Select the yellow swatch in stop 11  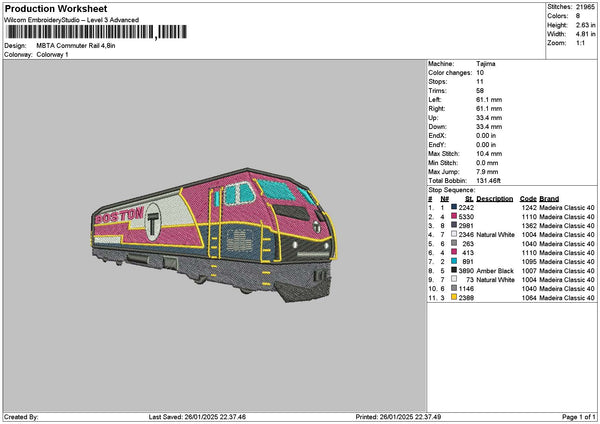click(x=455, y=297)
